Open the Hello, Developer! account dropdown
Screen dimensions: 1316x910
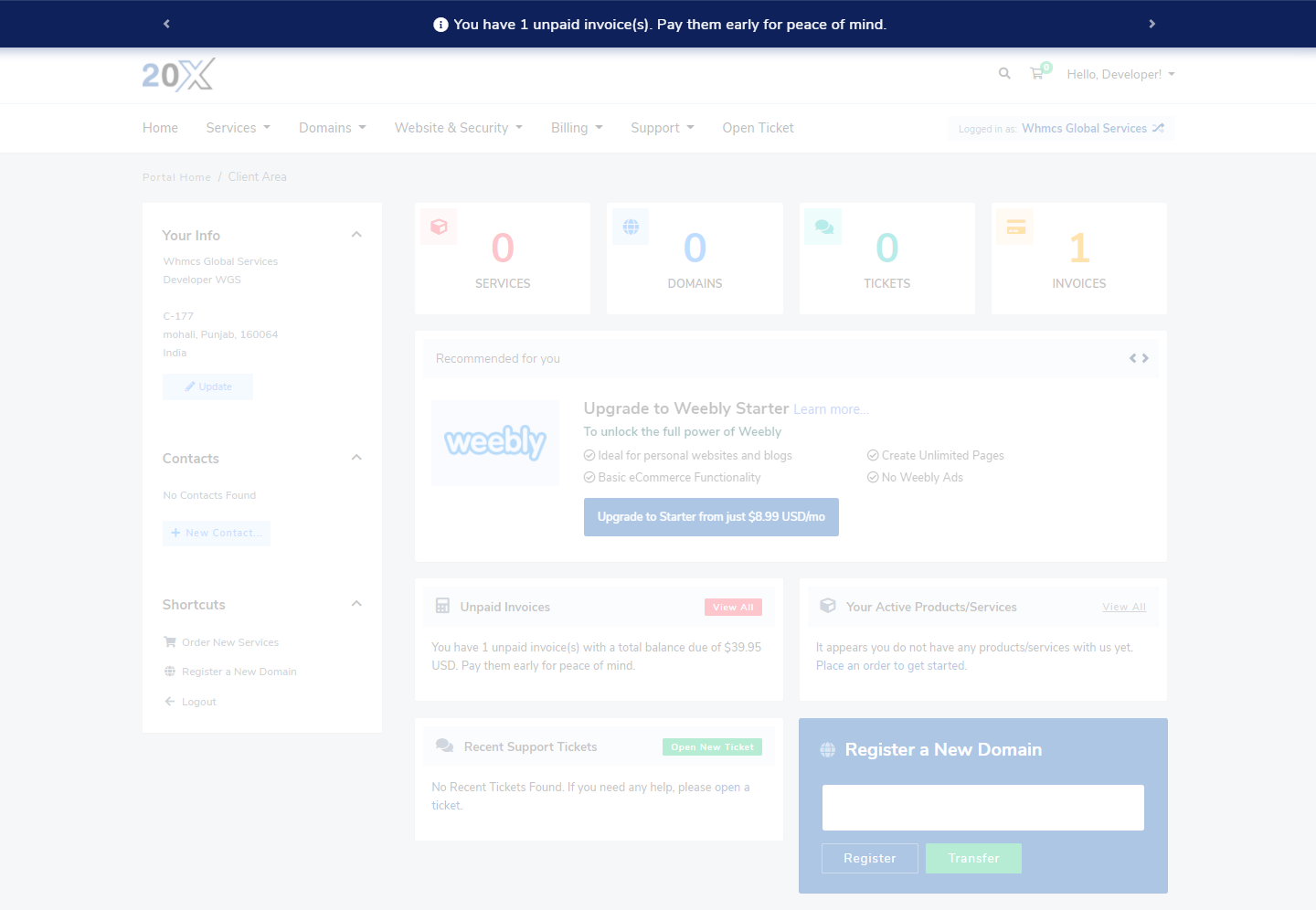click(x=1120, y=74)
